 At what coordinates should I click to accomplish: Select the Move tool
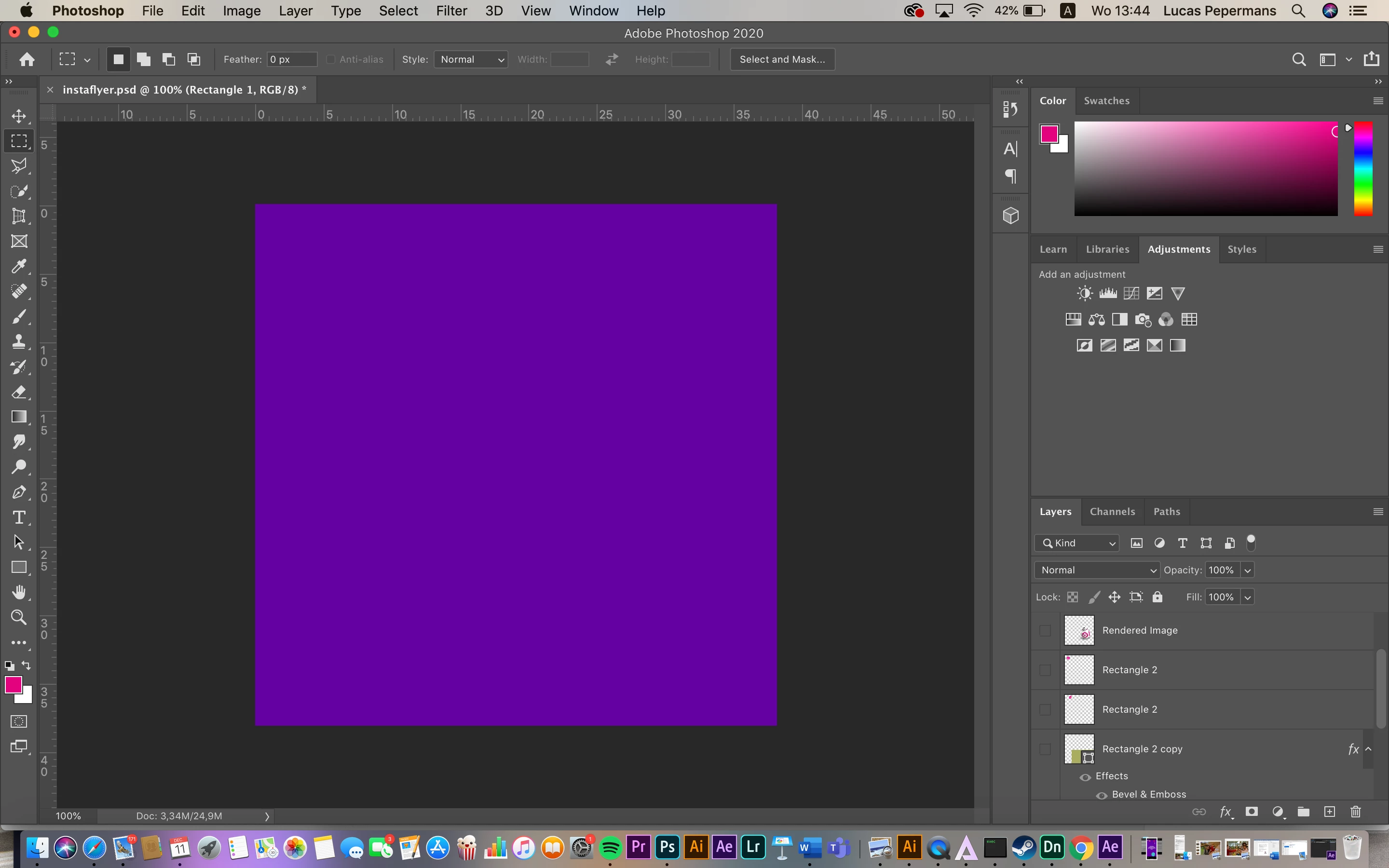tap(19, 116)
